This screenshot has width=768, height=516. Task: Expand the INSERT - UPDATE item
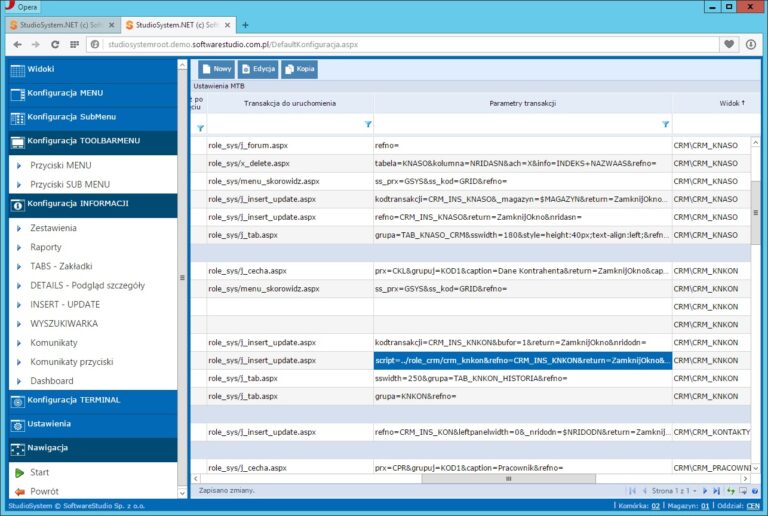(19, 305)
